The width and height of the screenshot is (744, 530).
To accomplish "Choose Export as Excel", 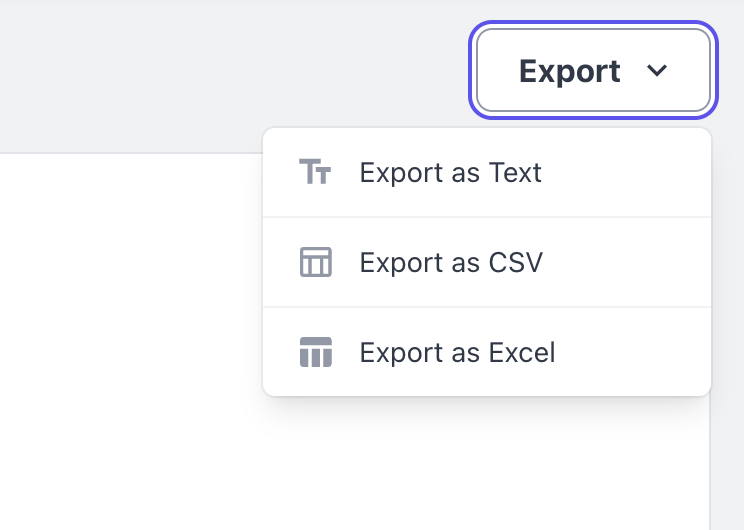I will [487, 352].
